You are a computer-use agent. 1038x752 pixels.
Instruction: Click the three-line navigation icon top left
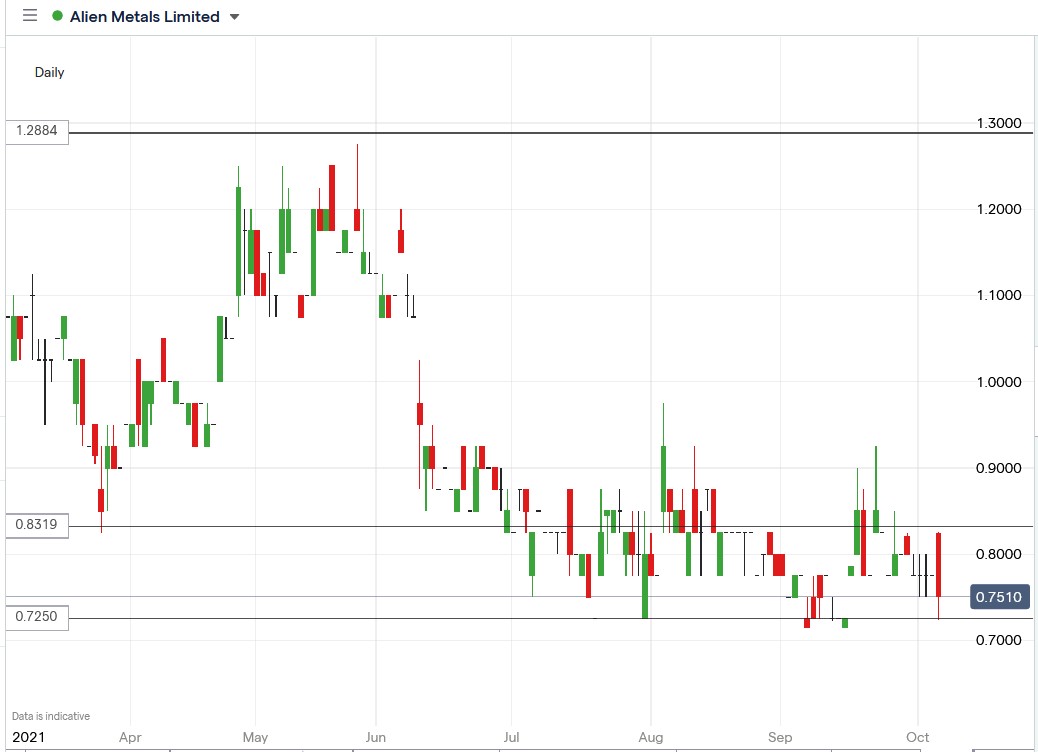(28, 15)
